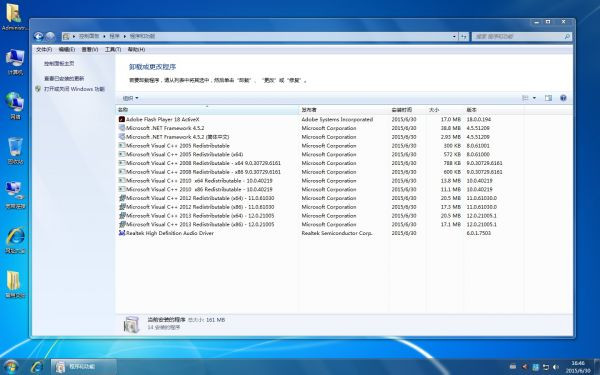Sort list by 名称 column header
This screenshot has height=375, width=600.
point(207,110)
